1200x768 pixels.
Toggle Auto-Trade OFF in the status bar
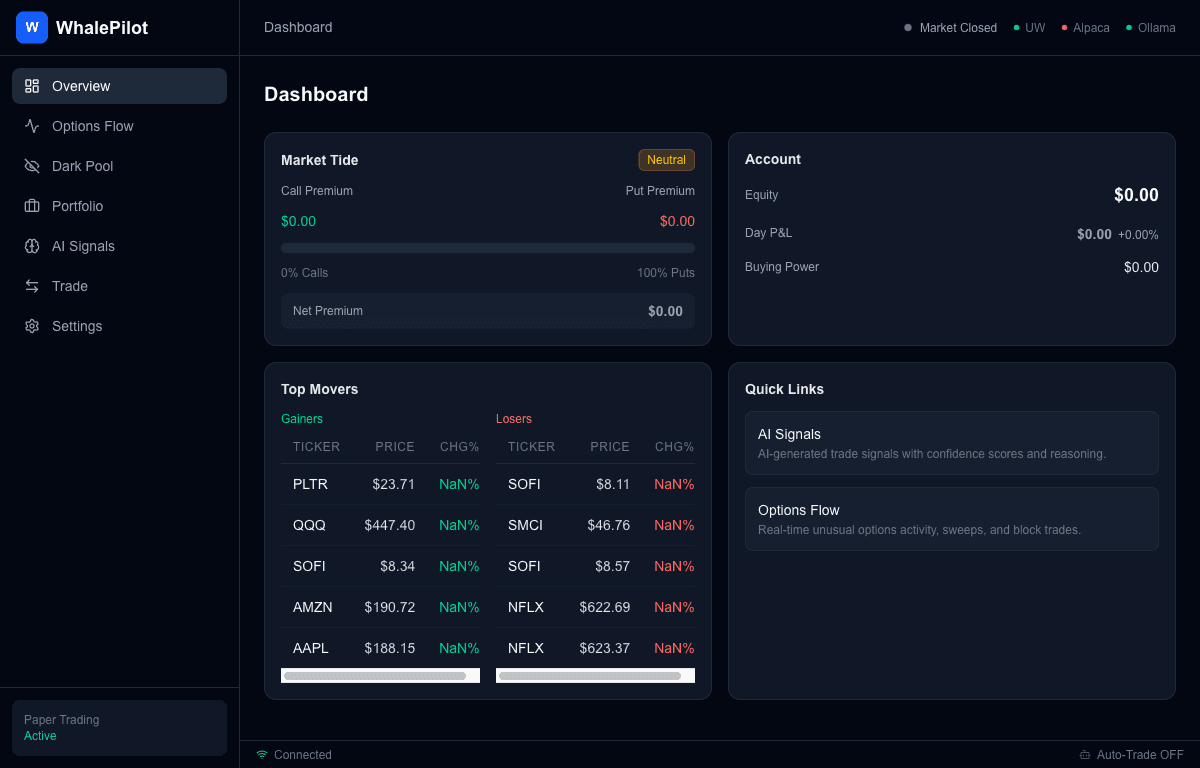click(1131, 755)
